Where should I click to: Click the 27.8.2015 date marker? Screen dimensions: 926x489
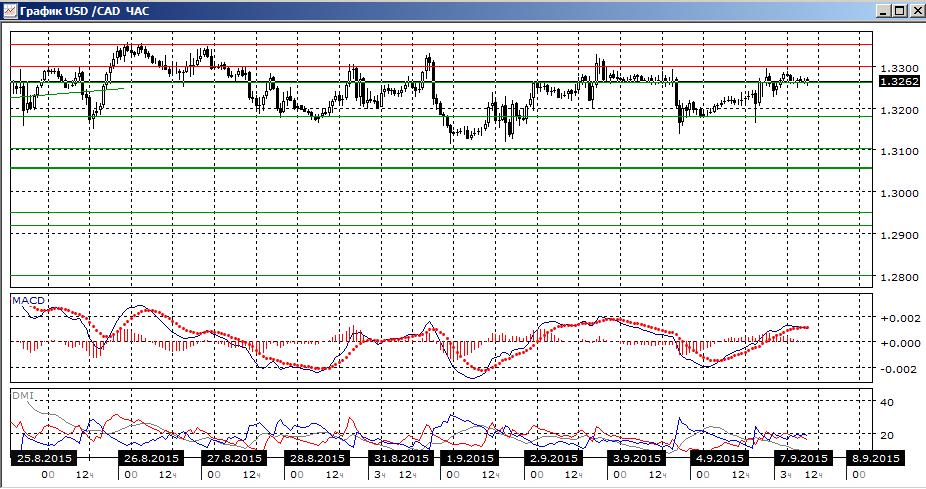[x=232, y=458]
